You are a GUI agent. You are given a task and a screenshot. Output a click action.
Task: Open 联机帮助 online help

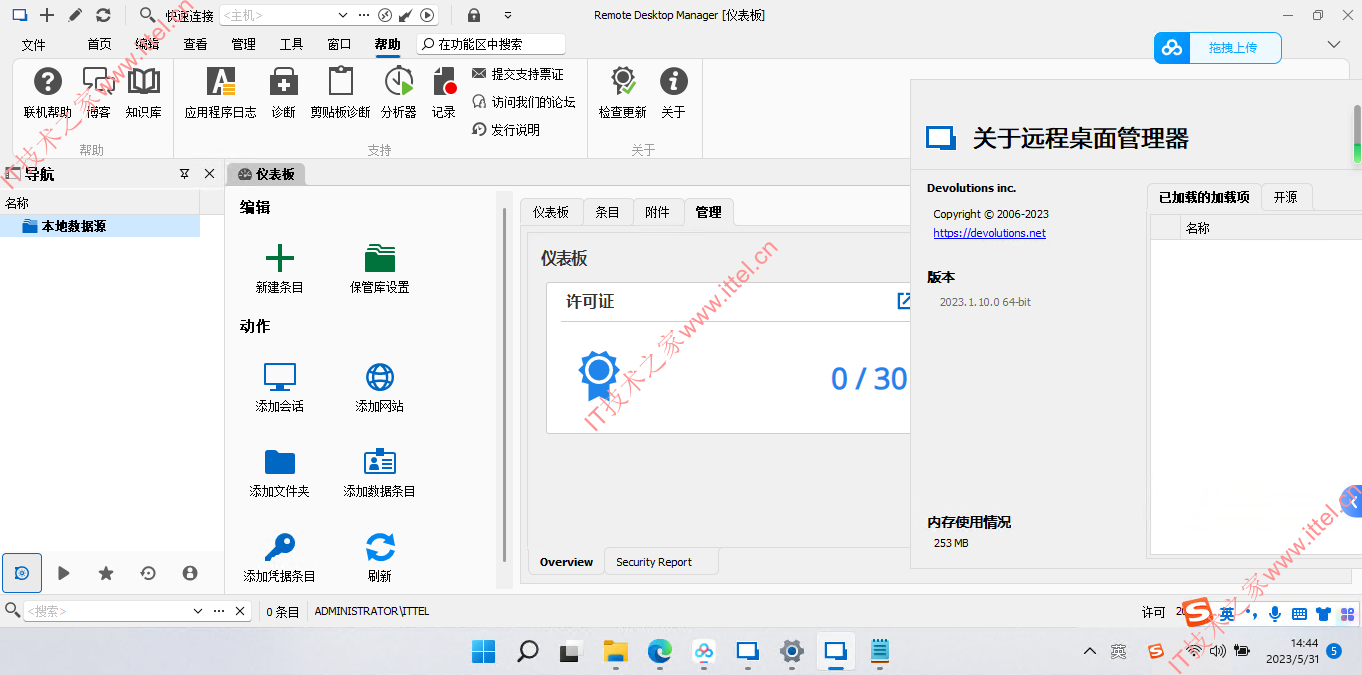[47, 93]
